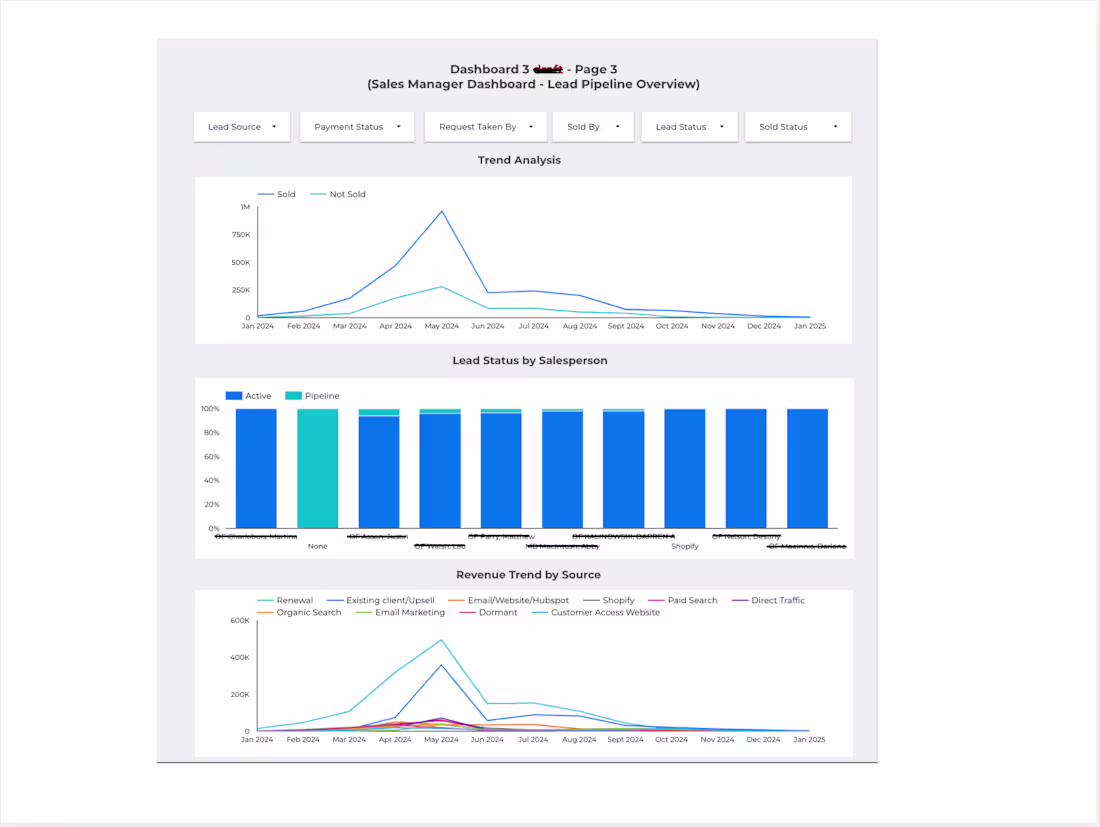Select the teal None bar in salesperson chart
Viewport: 1100px width, 827px height.
tap(318, 468)
